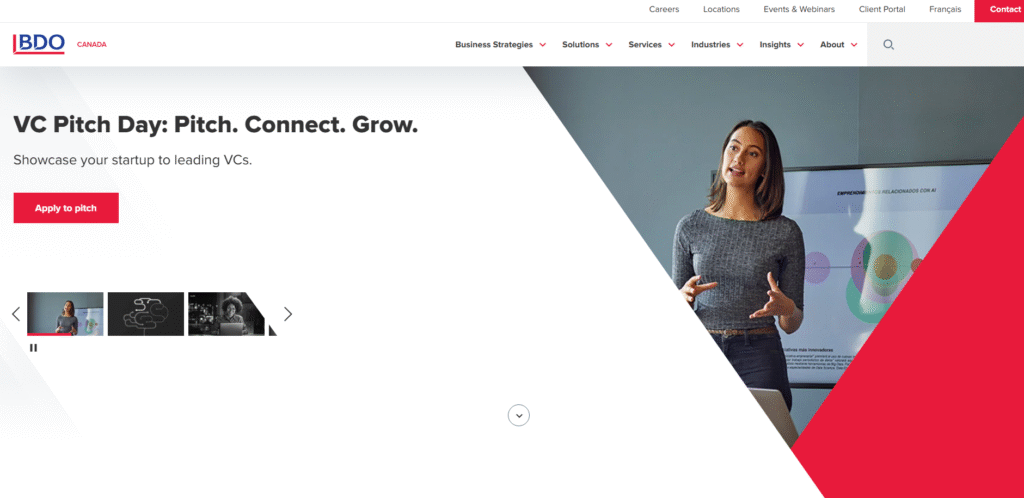Image resolution: width=1024 pixels, height=498 pixels.
Task: Click the red Contact button
Action: click(999, 10)
